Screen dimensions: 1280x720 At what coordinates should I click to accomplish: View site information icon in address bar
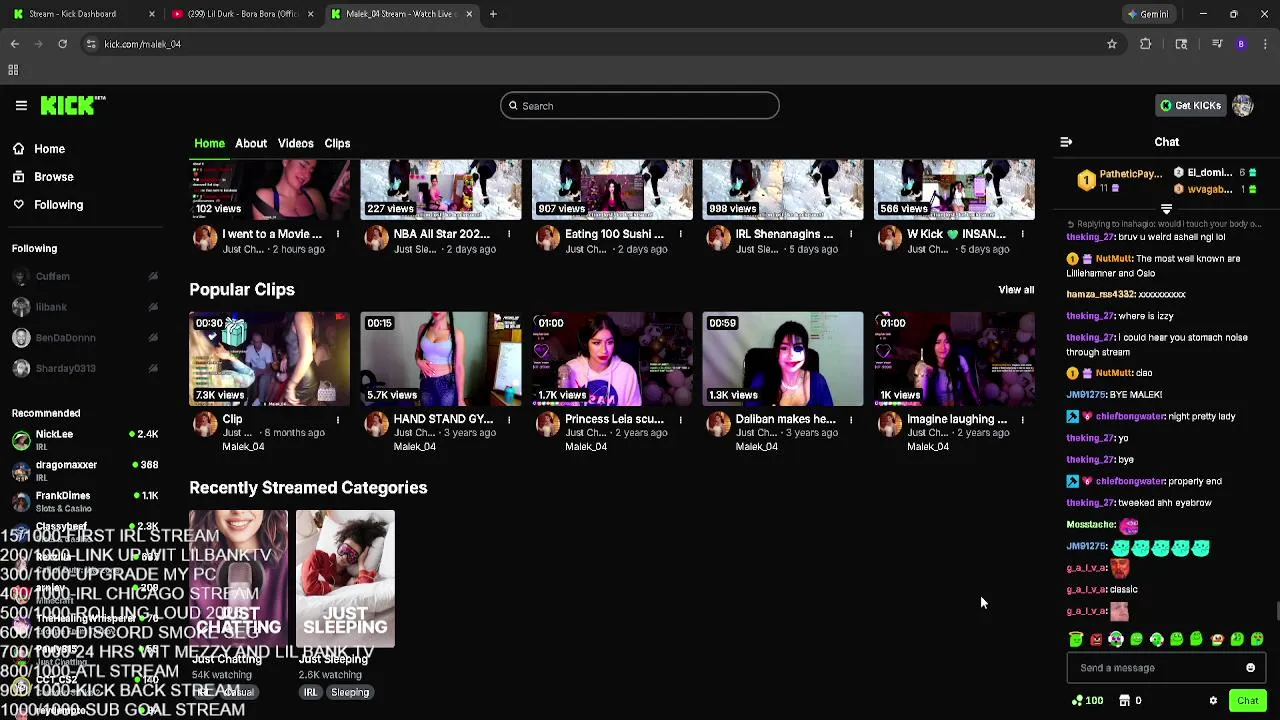tap(91, 44)
